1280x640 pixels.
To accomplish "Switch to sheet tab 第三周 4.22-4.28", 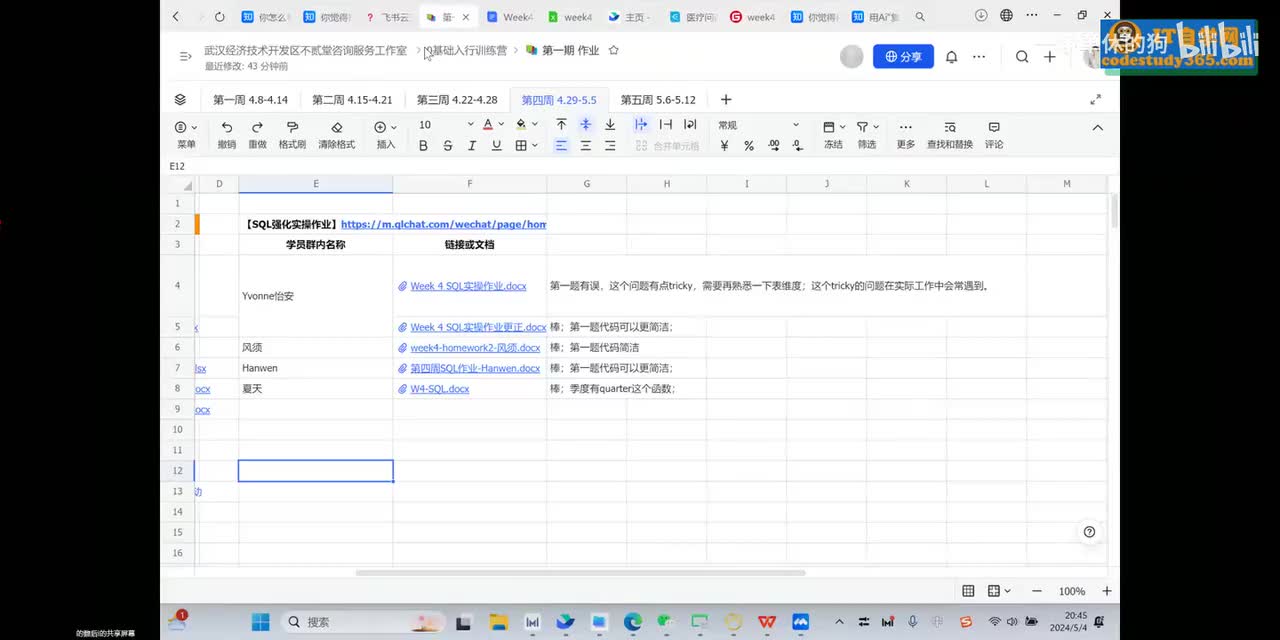I will pos(457,100).
